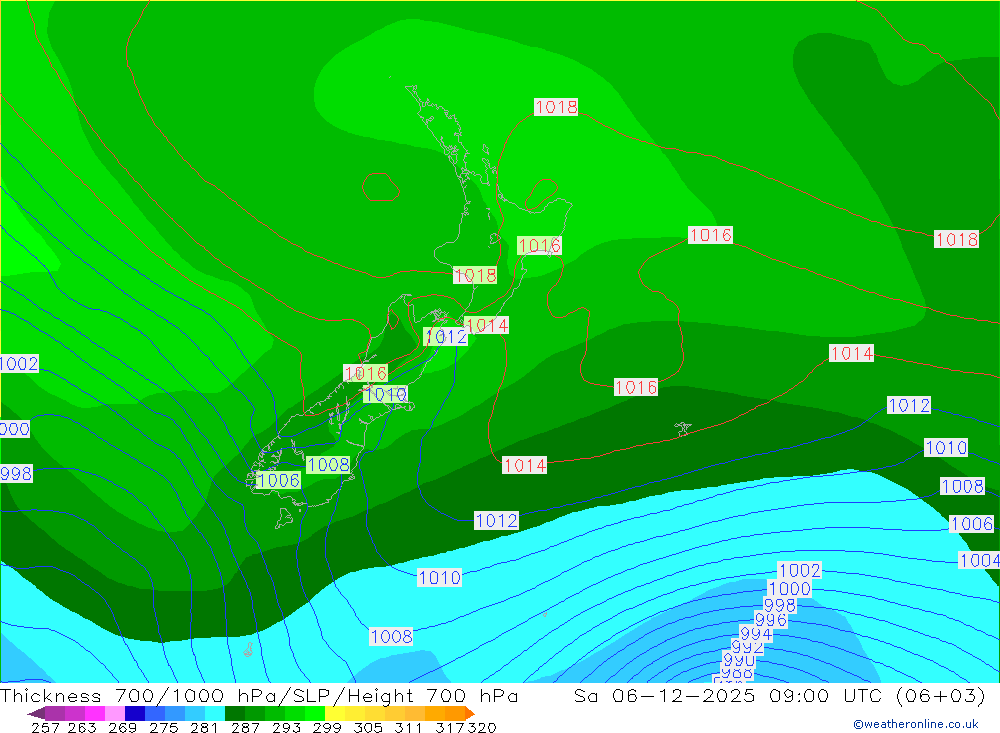Click the dark blue legend swatch
This screenshot has height=733, width=1000.
[135, 713]
